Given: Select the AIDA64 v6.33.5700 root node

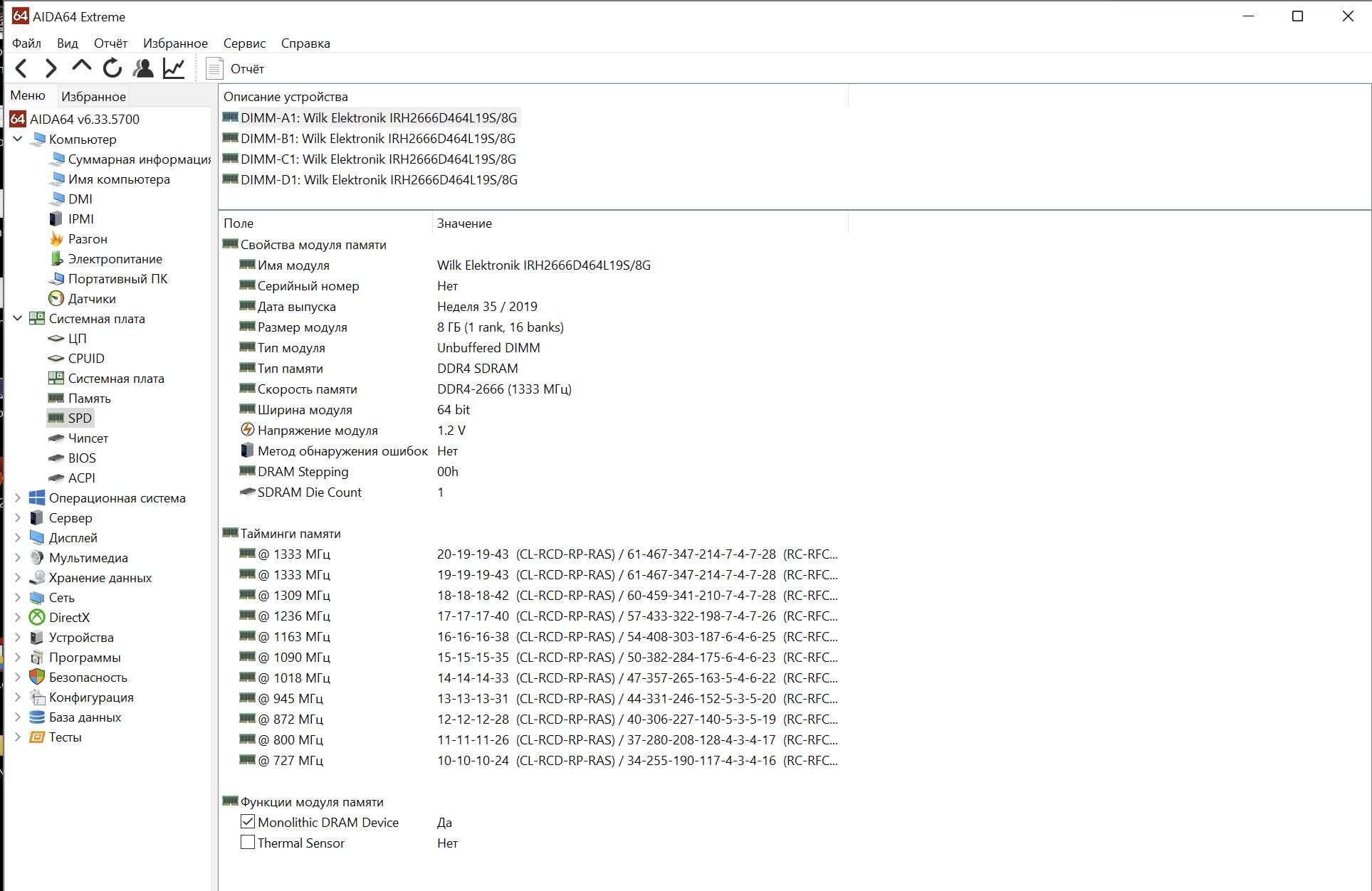Looking at the screenshot, I should tap(75, 119).
